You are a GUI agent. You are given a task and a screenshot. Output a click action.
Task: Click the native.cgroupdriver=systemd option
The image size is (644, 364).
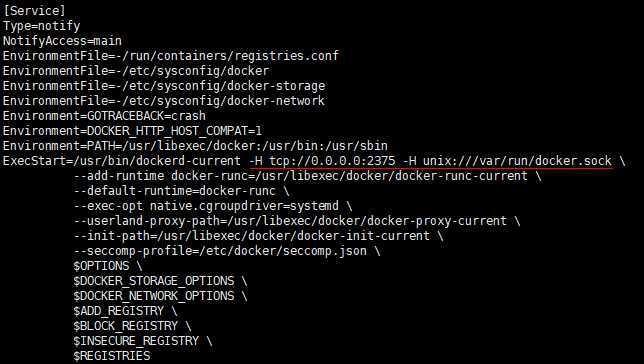244,206
